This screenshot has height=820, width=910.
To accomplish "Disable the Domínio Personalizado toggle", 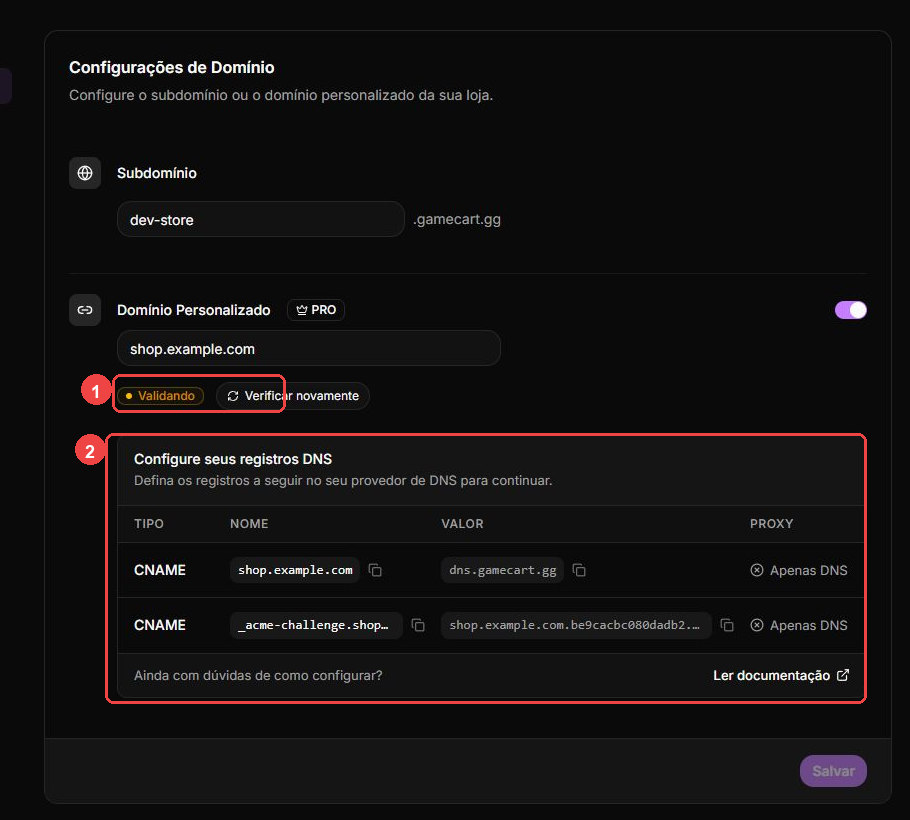I will (851, 310).
